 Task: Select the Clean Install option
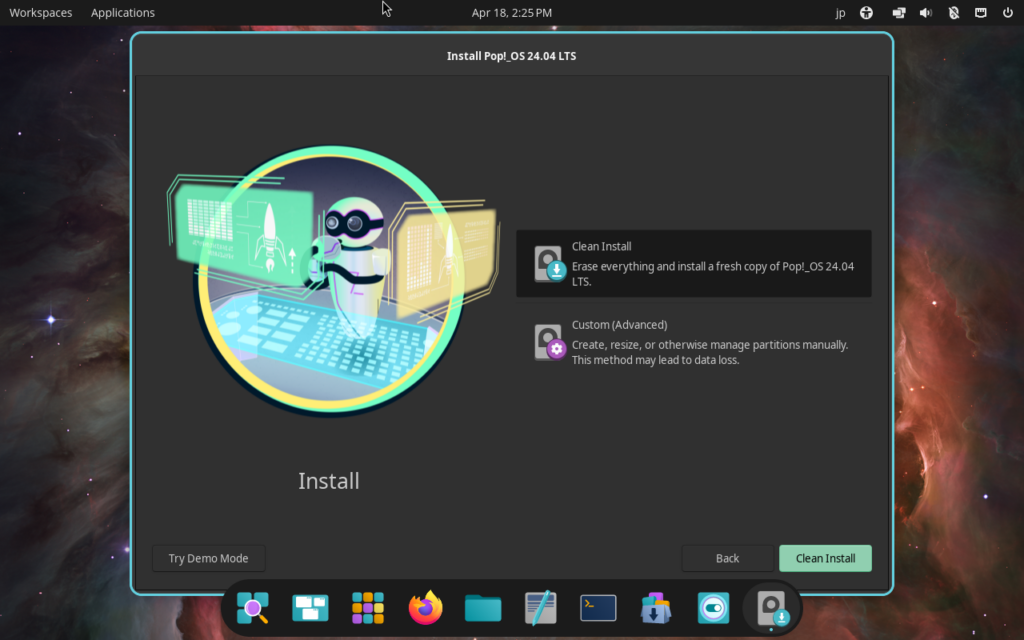tap(693, 264)
